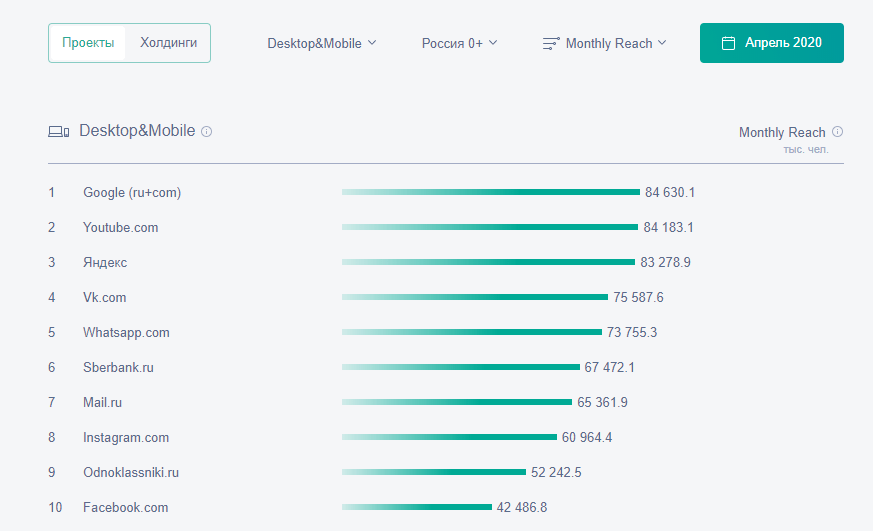Click the calendar icon in date button
Screen dimensions: 873x531
pyautogui.click(x=728, y=43)
